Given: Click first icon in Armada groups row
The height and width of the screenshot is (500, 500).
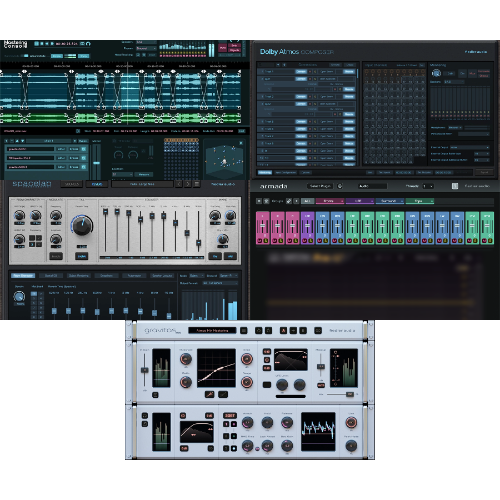Looking at the screenshot, I should point(259,201).
